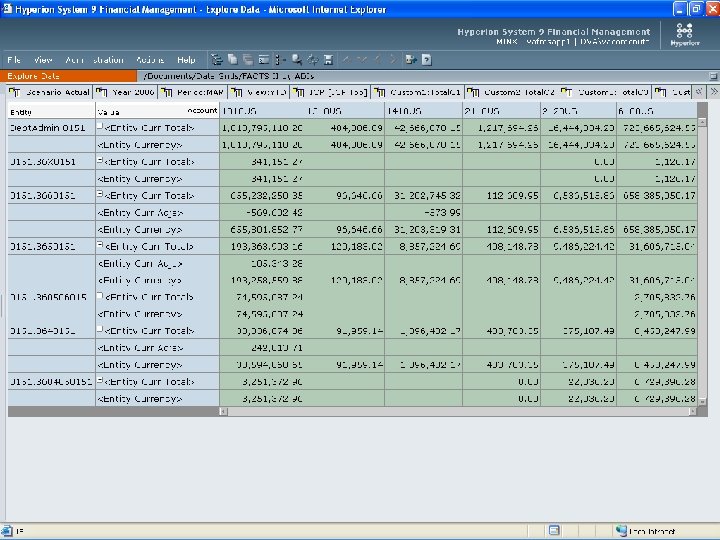Open the Year 2006 point of view
720x540 pixels.
[x=133, y=92]
